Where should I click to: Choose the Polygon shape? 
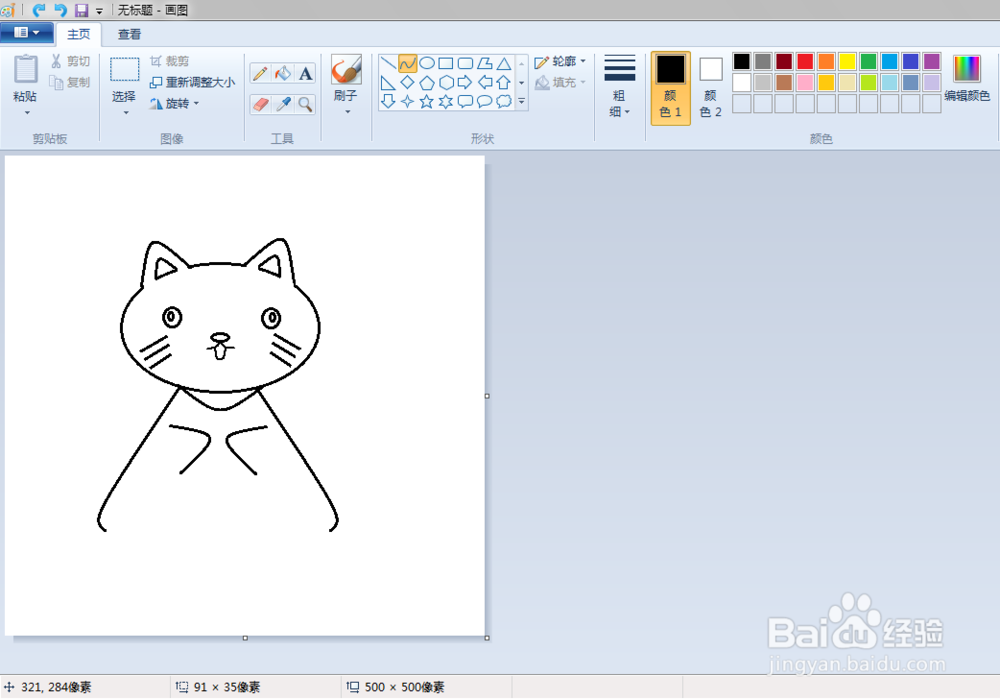click(x=485, y=63)
